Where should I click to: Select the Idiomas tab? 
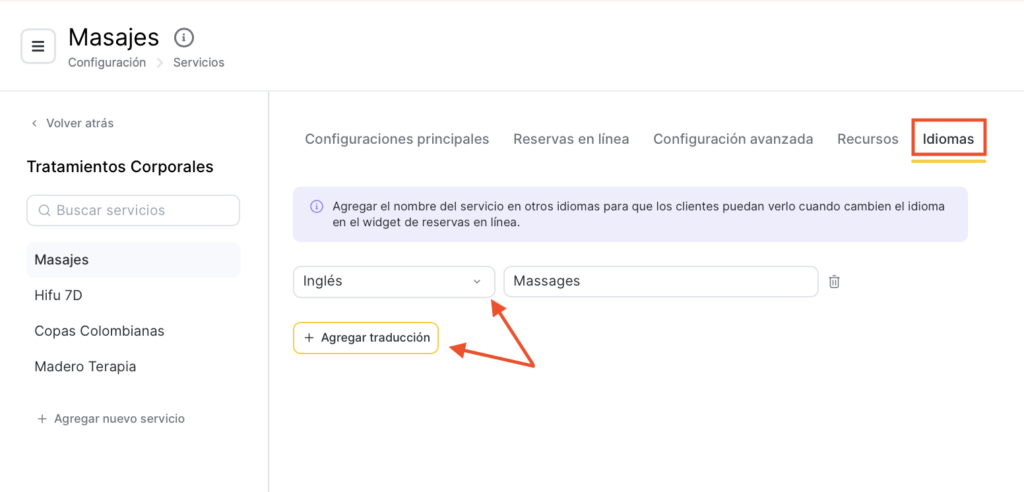[948, 139]
